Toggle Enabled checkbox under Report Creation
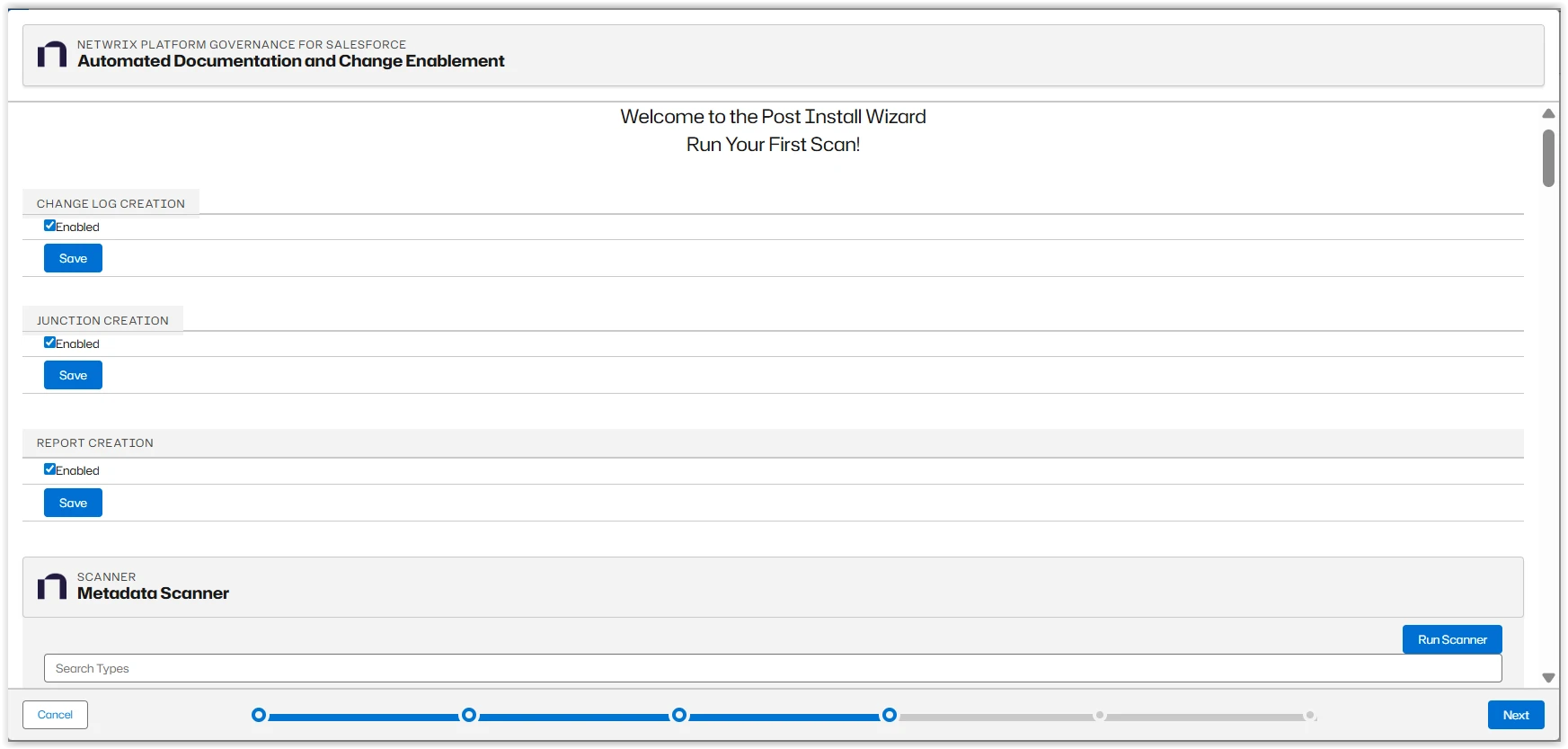Image resolution: width=1568 pixels, height=749 pixels. click(x=50, y=469)
